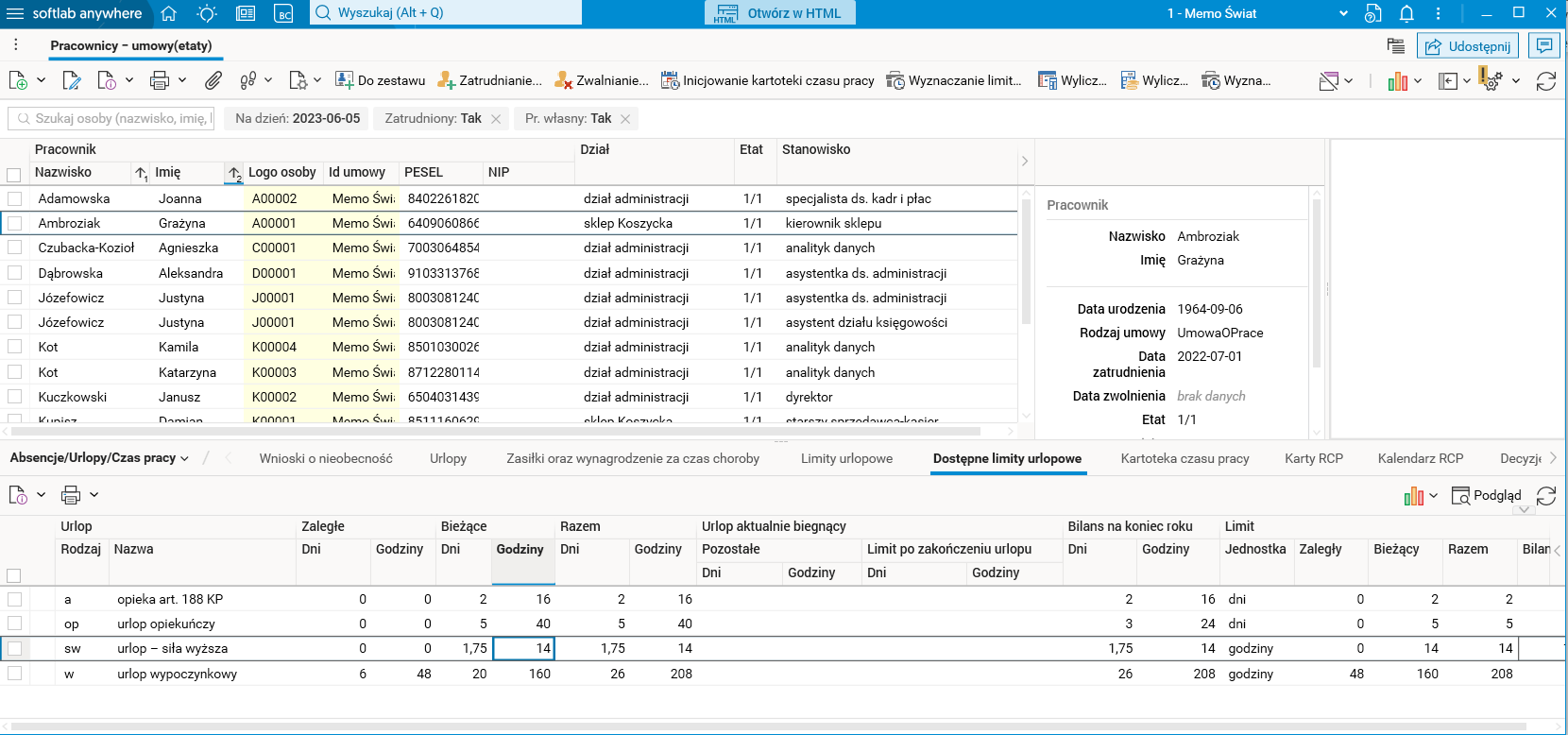Viewport: 1568px width, 735px height.
Task: Check the urlop wypoczynkowy row checkbox
Action: tap(14, 674)
